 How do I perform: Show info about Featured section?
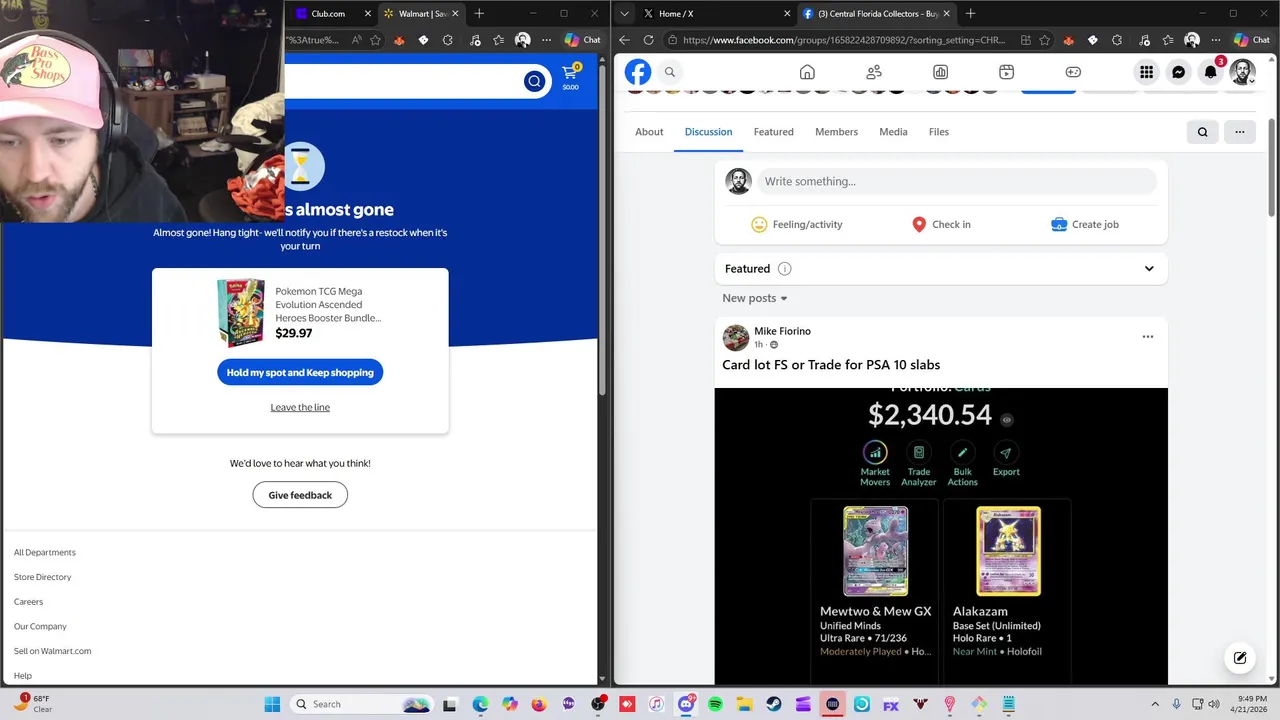(x=785, y=268)
